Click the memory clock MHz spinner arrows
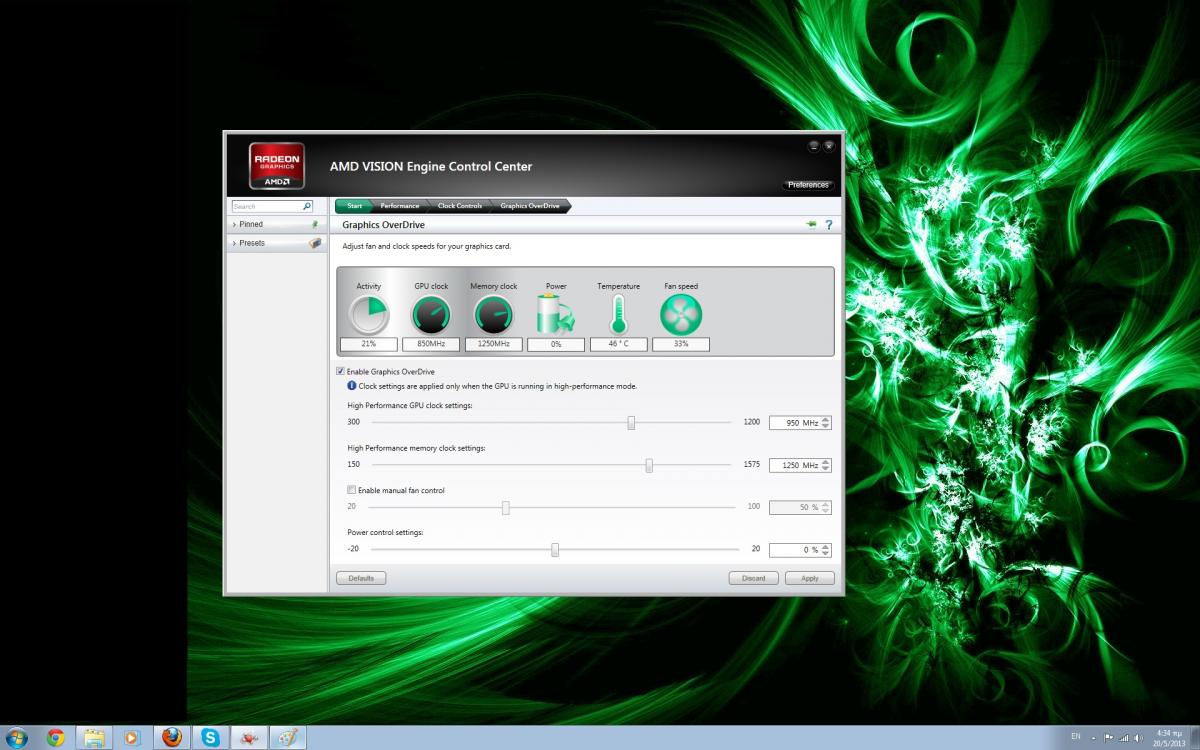 pos(826,465)
